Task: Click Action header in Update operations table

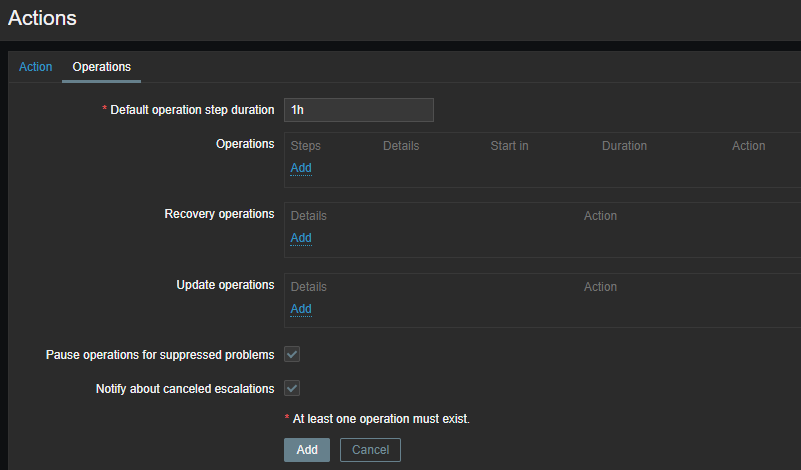Action: click(600, 287)
